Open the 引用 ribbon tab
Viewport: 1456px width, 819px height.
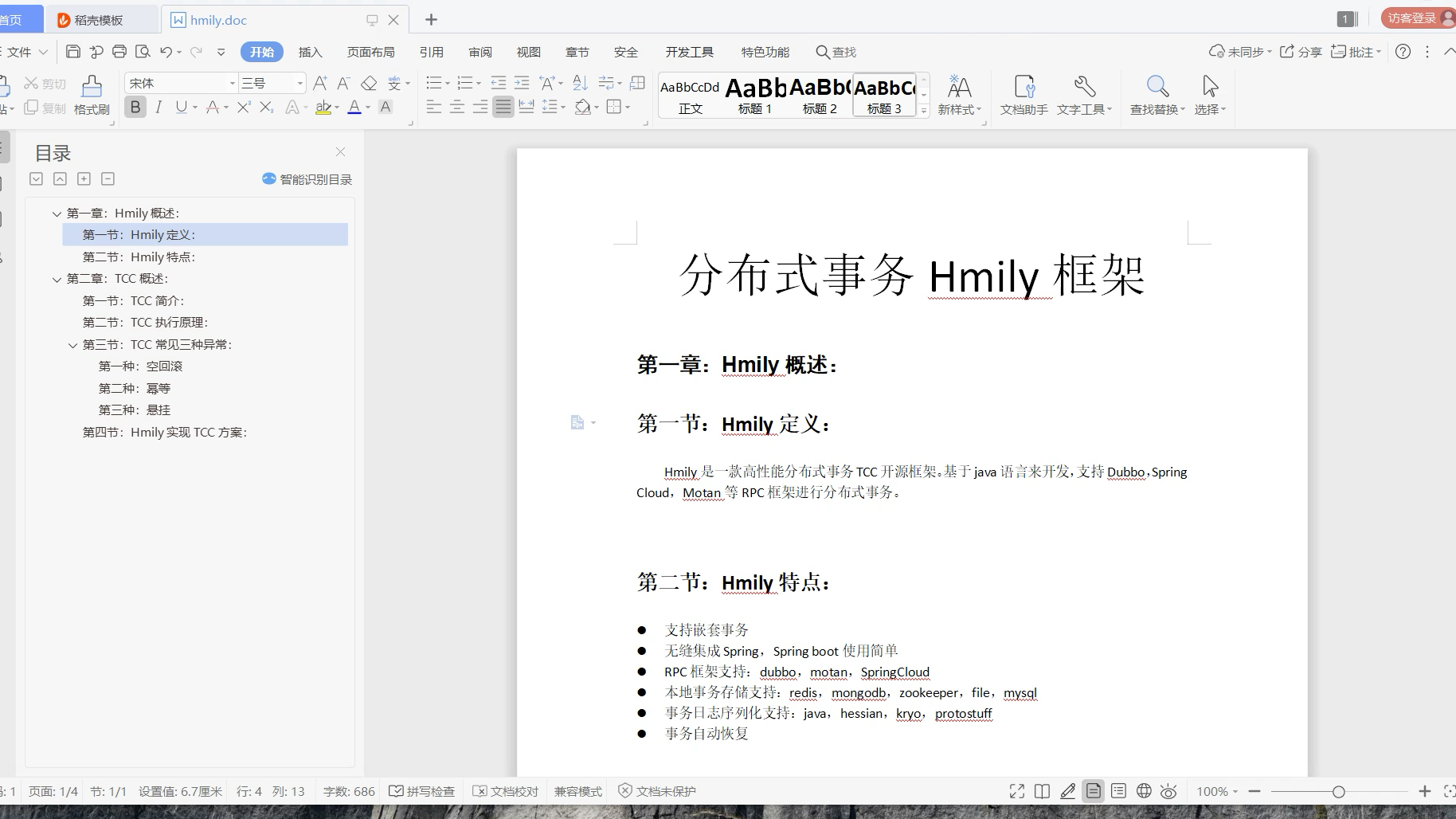[x=432, y=52]
